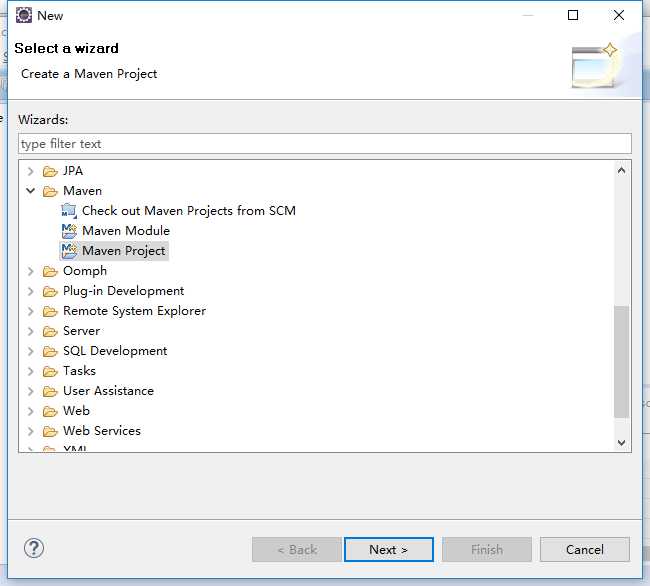Select the Maven Project wizard
The width and height of the screenshot is (650, 586).
point(124,251)
